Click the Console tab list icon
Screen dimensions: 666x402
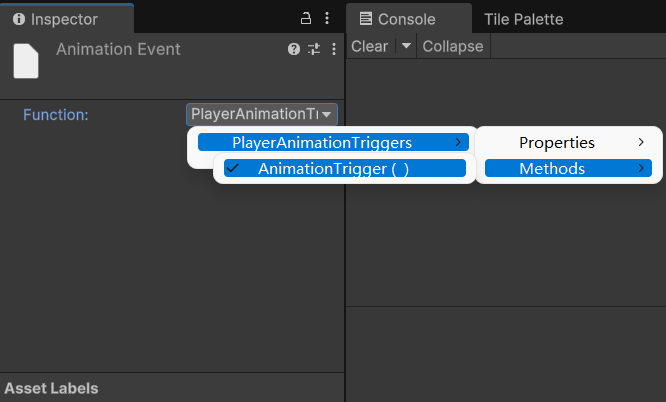tap(366, 19)
